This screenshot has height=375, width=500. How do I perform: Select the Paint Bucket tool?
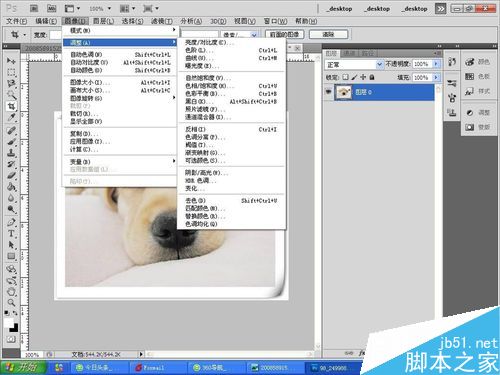tap(11, 187)
